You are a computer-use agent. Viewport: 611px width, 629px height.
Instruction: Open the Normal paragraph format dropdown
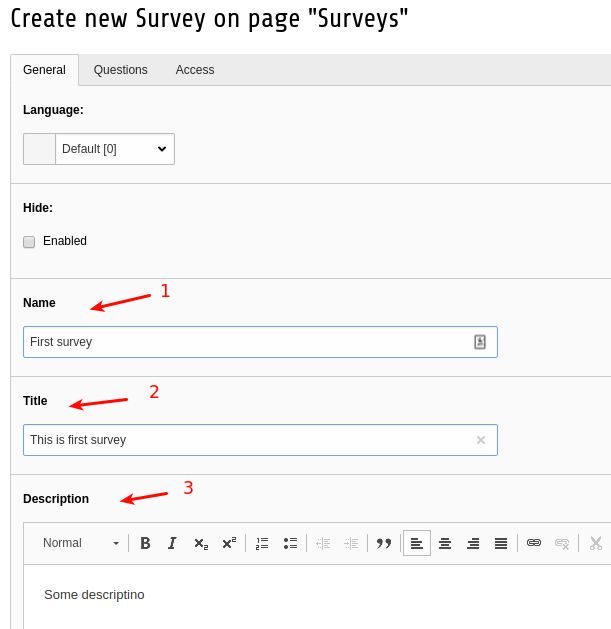pos(80,543)
